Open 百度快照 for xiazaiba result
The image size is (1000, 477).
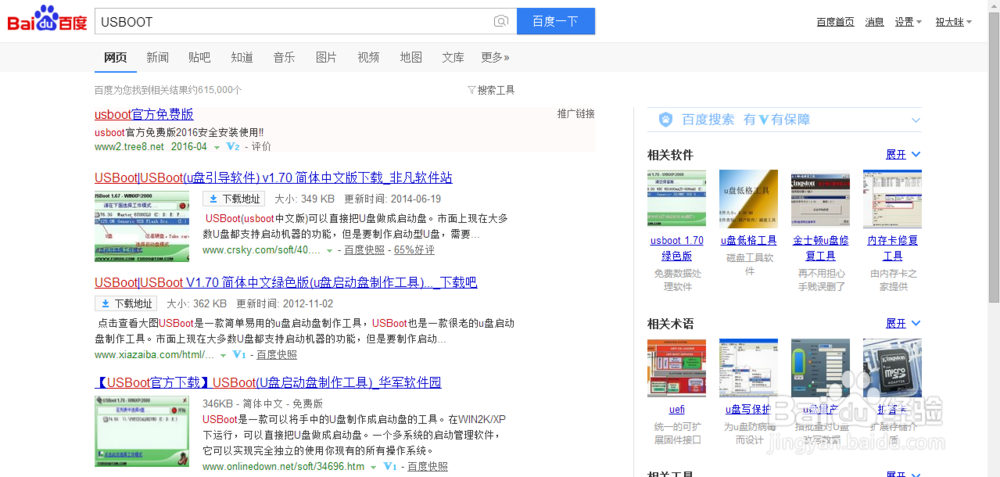277,355
